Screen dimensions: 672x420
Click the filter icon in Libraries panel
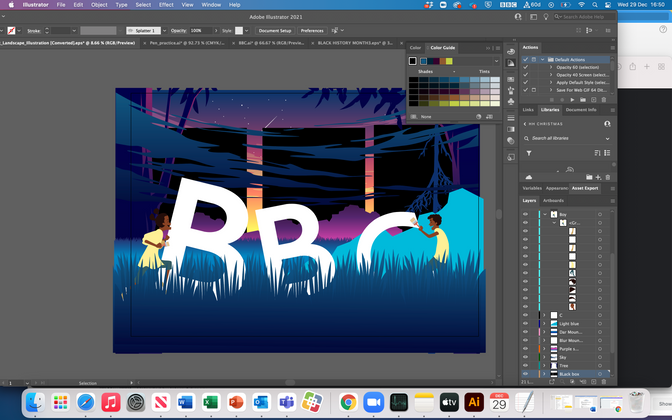click(529, 154)
